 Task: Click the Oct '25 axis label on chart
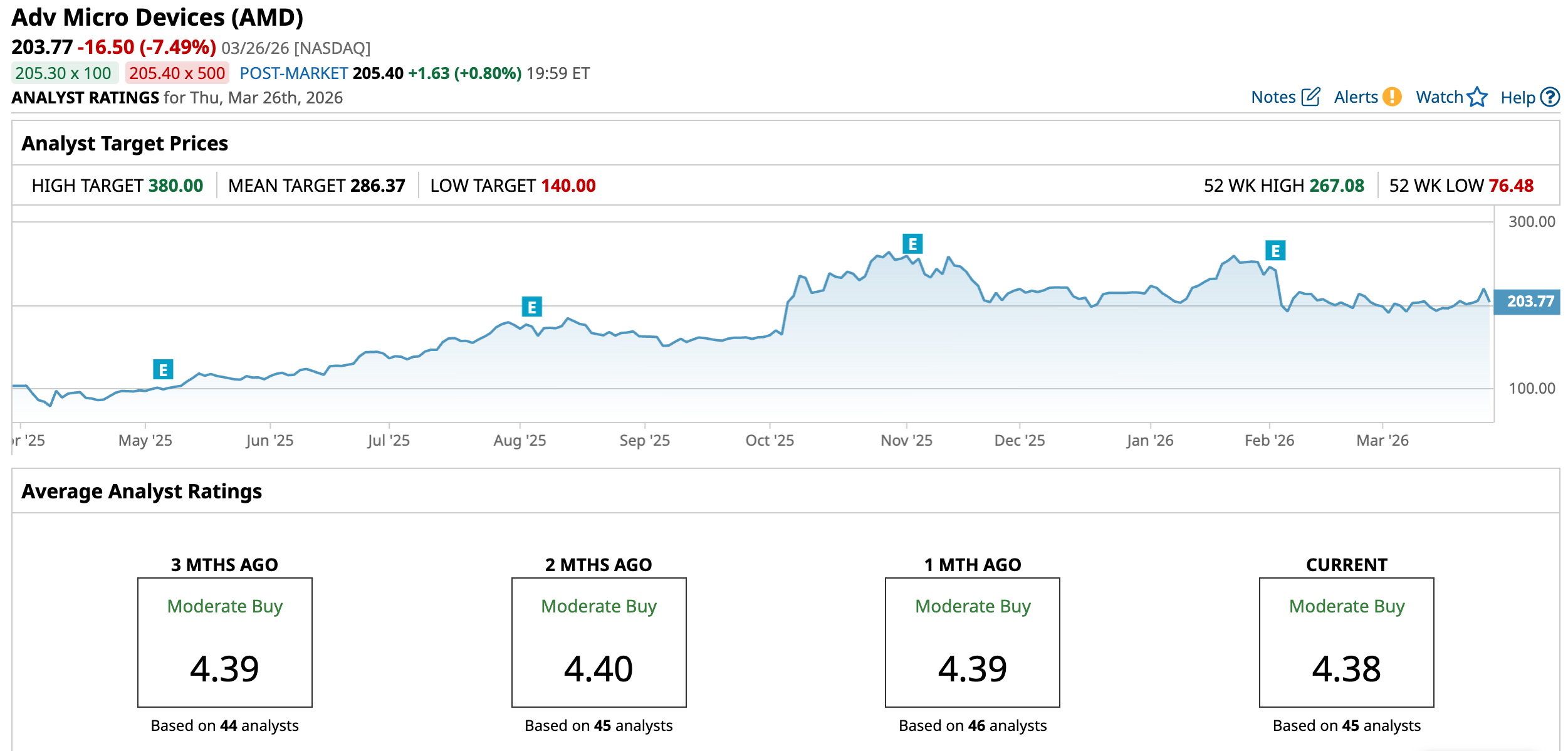point(769,441)
